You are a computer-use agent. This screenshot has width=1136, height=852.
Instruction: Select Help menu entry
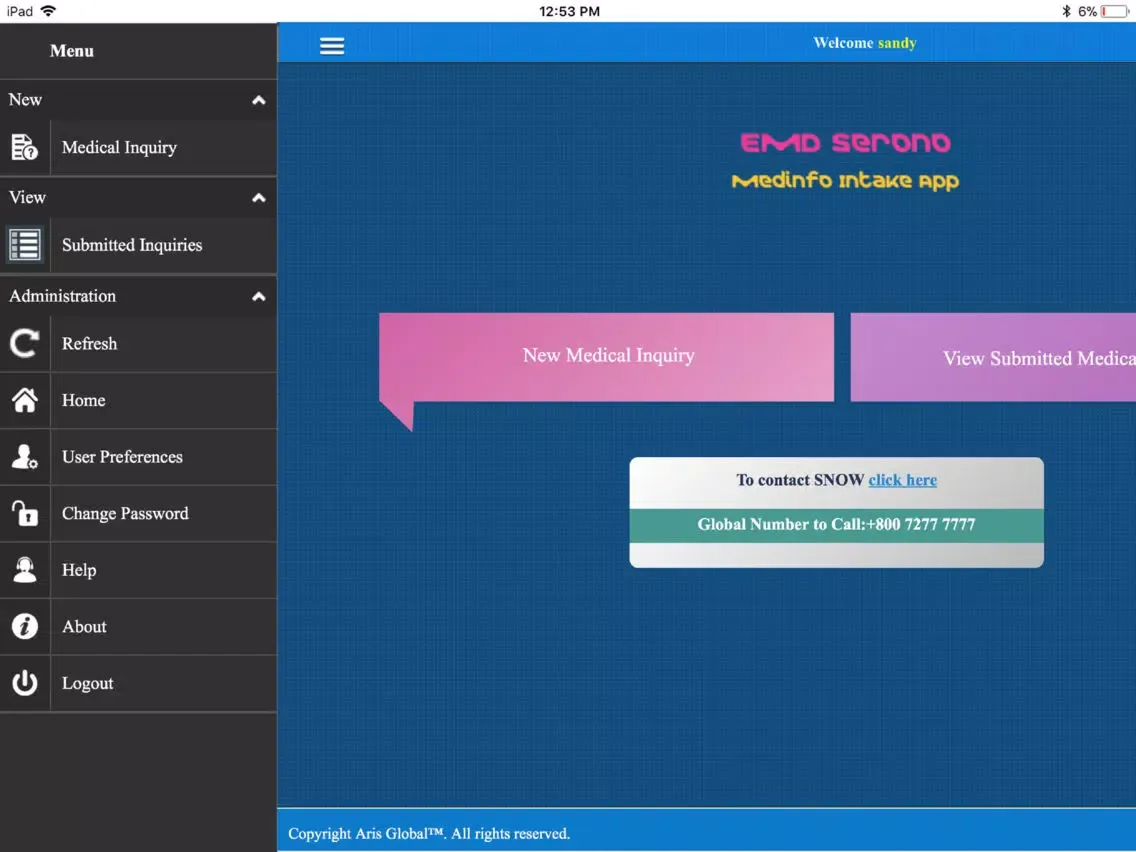[x=138, y=570]
